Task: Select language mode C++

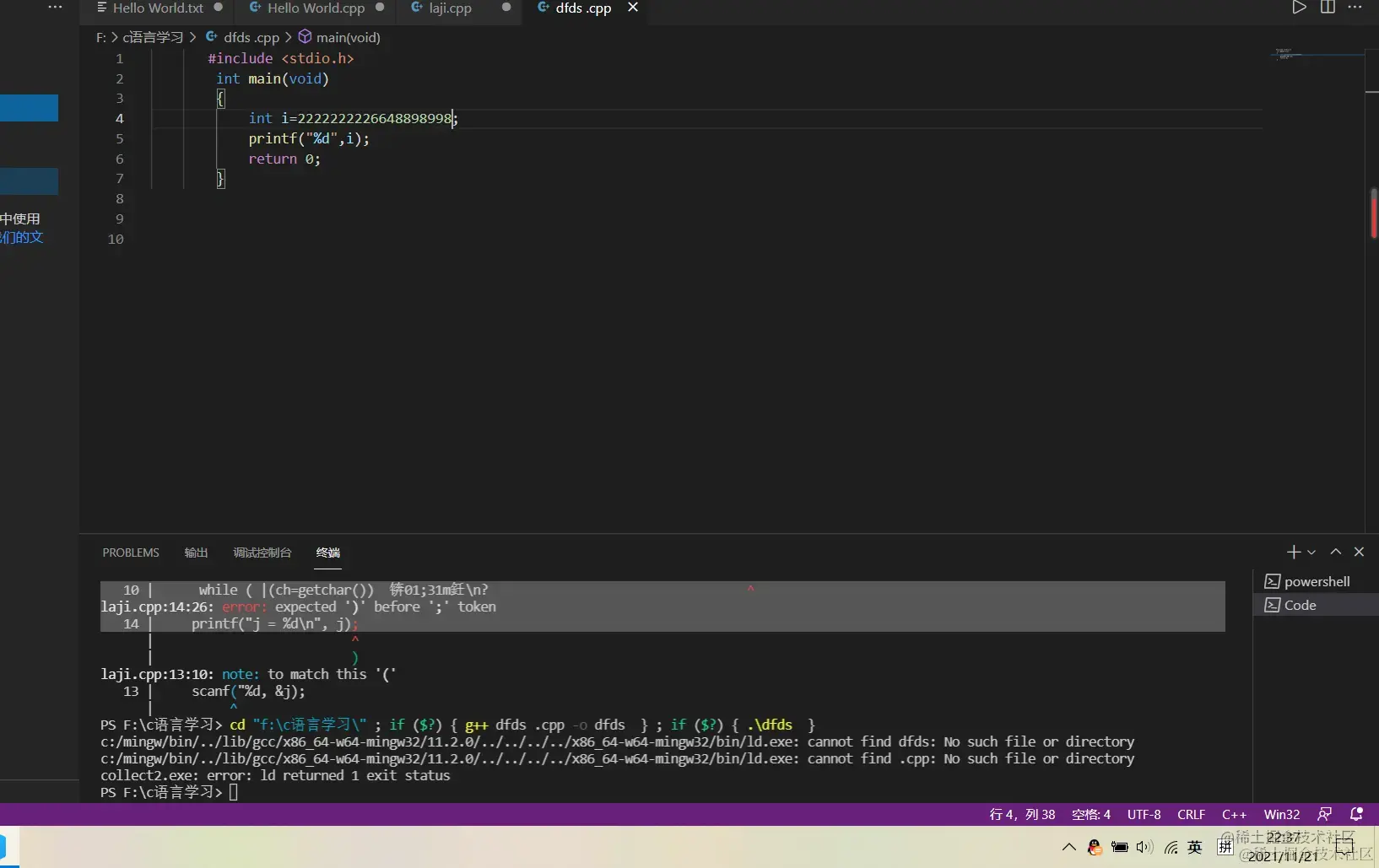Action: [1234, 814]
